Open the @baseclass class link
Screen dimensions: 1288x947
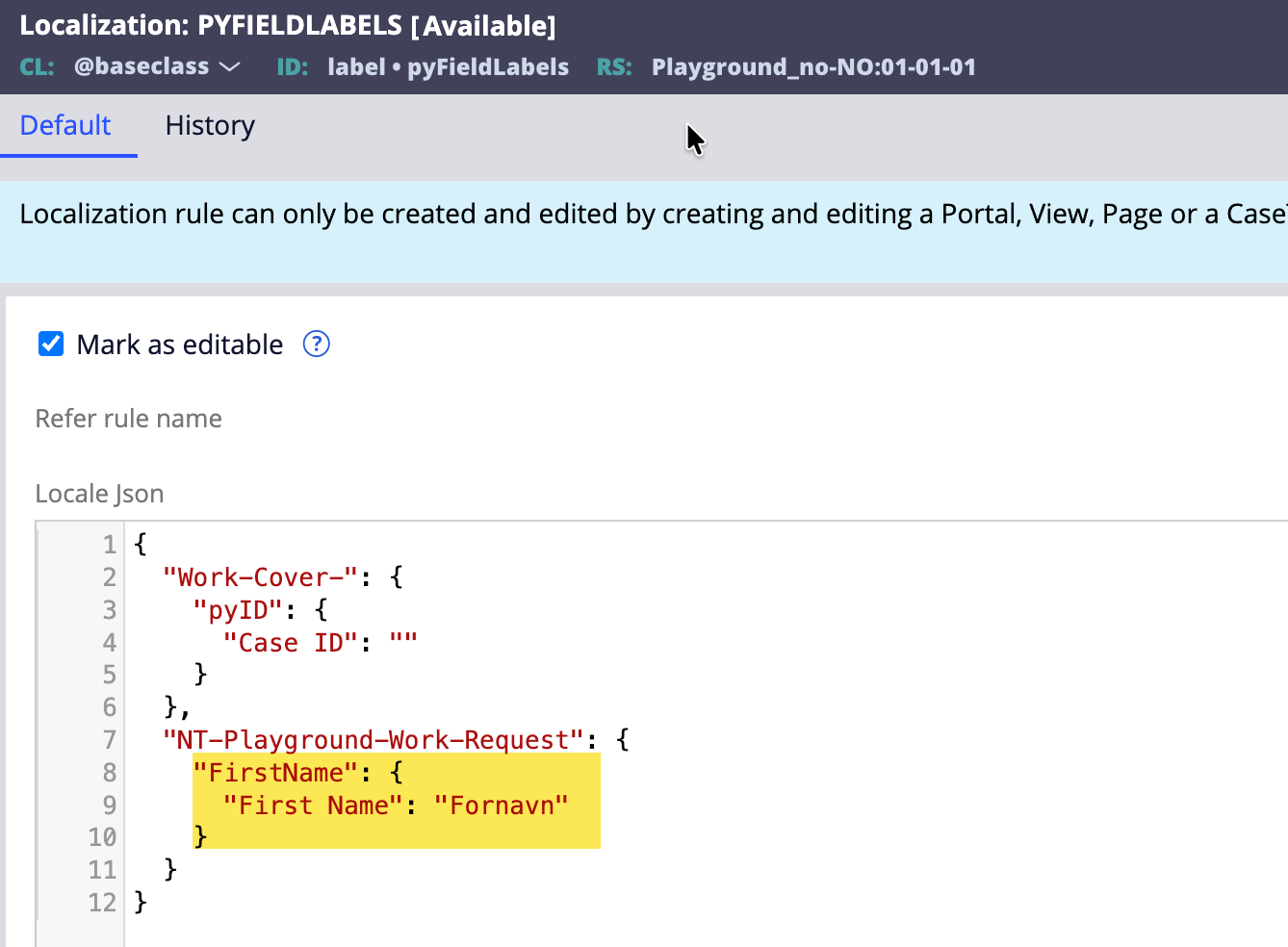click(x=142, y=66)
